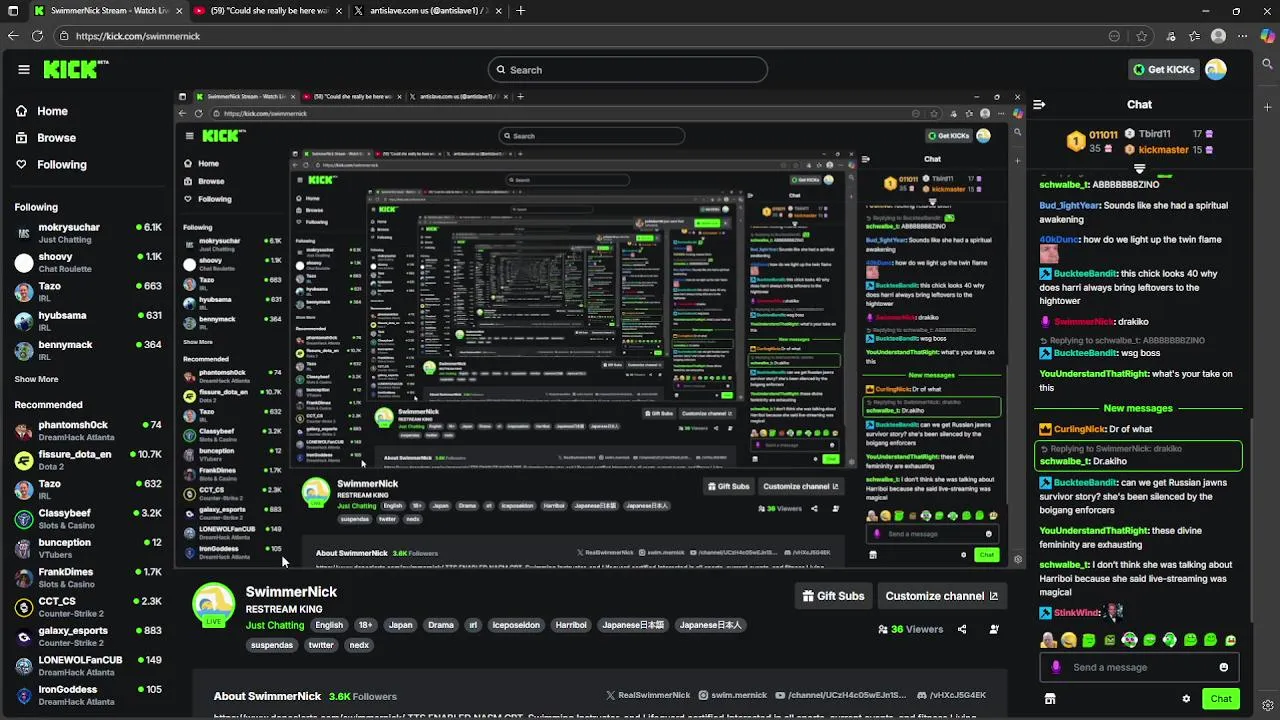This screenshot has width=1280, height=720.
Task: Open shoovy's channel in the Following list
Action: pyautogui.click(x=88, y=262)
